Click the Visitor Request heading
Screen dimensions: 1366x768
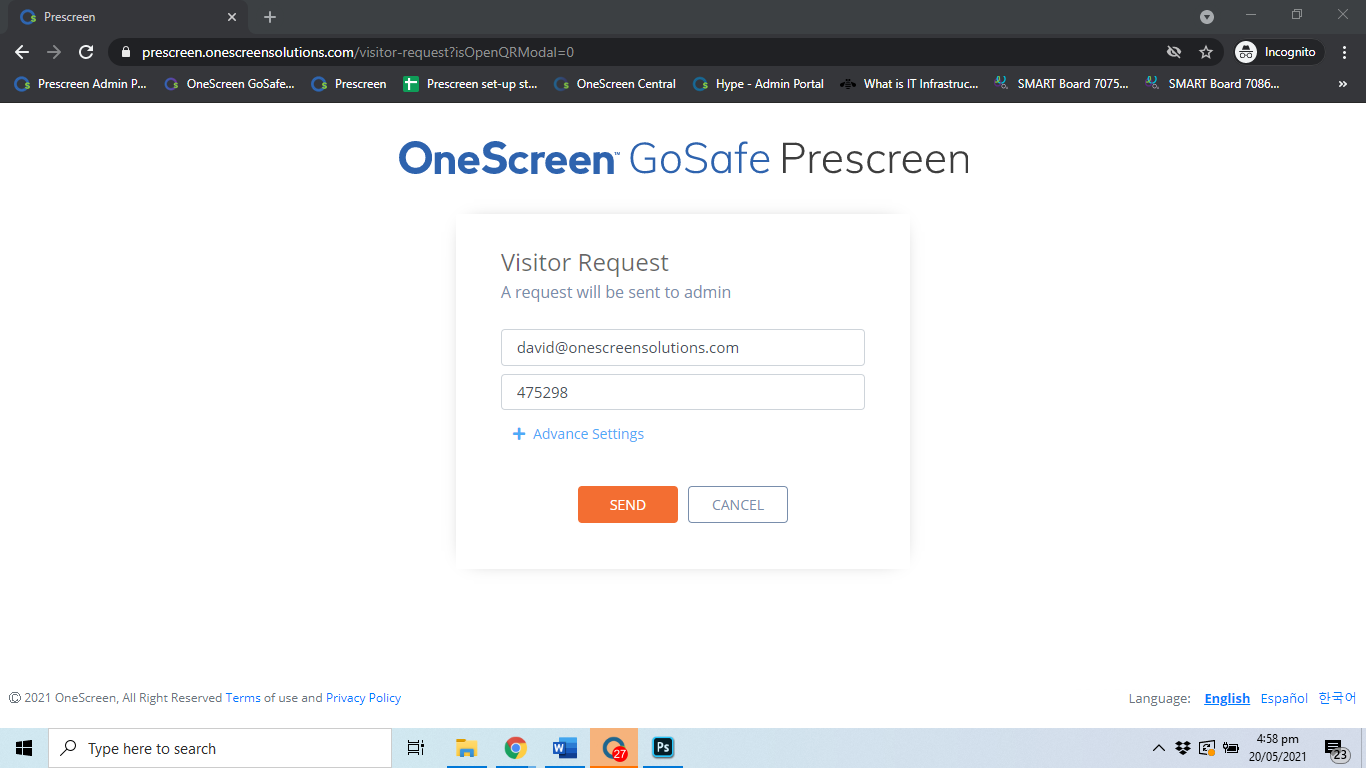click(585, 263)
